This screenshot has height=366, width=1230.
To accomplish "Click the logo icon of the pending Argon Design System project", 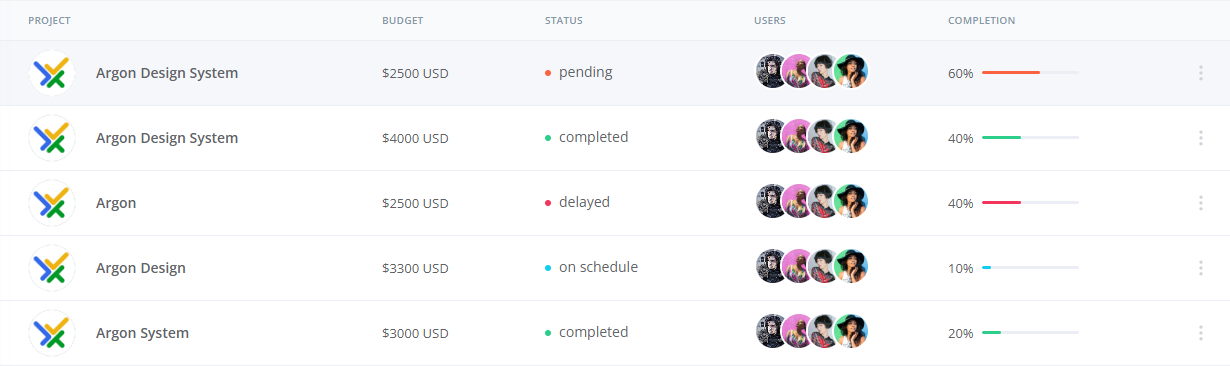I will (52, 73).
